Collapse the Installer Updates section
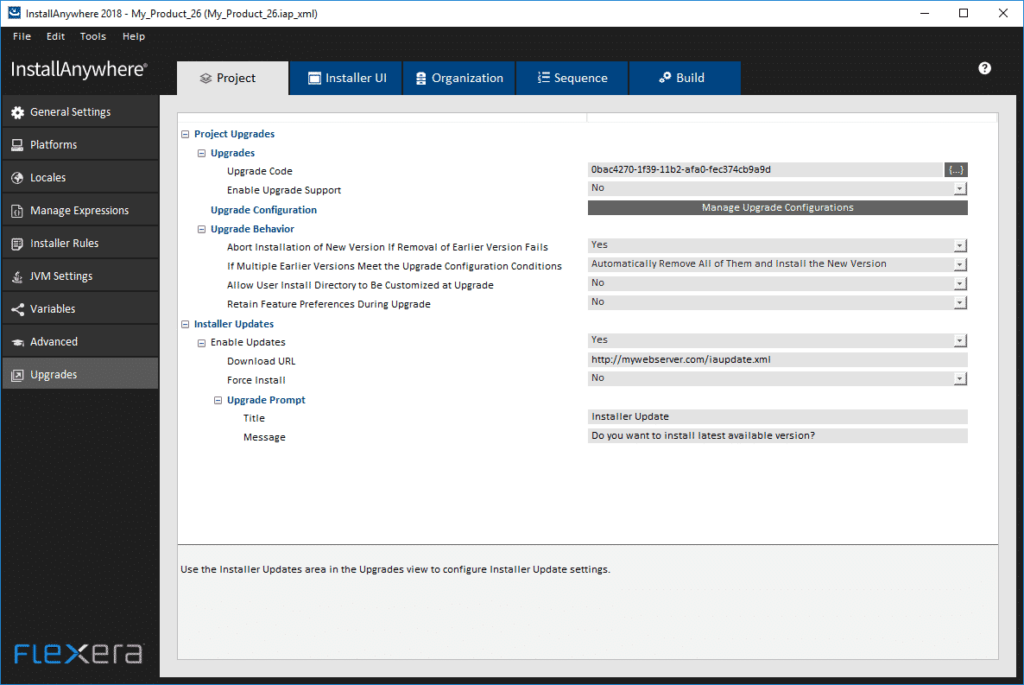1024x685 pixels. pos(185,323)
